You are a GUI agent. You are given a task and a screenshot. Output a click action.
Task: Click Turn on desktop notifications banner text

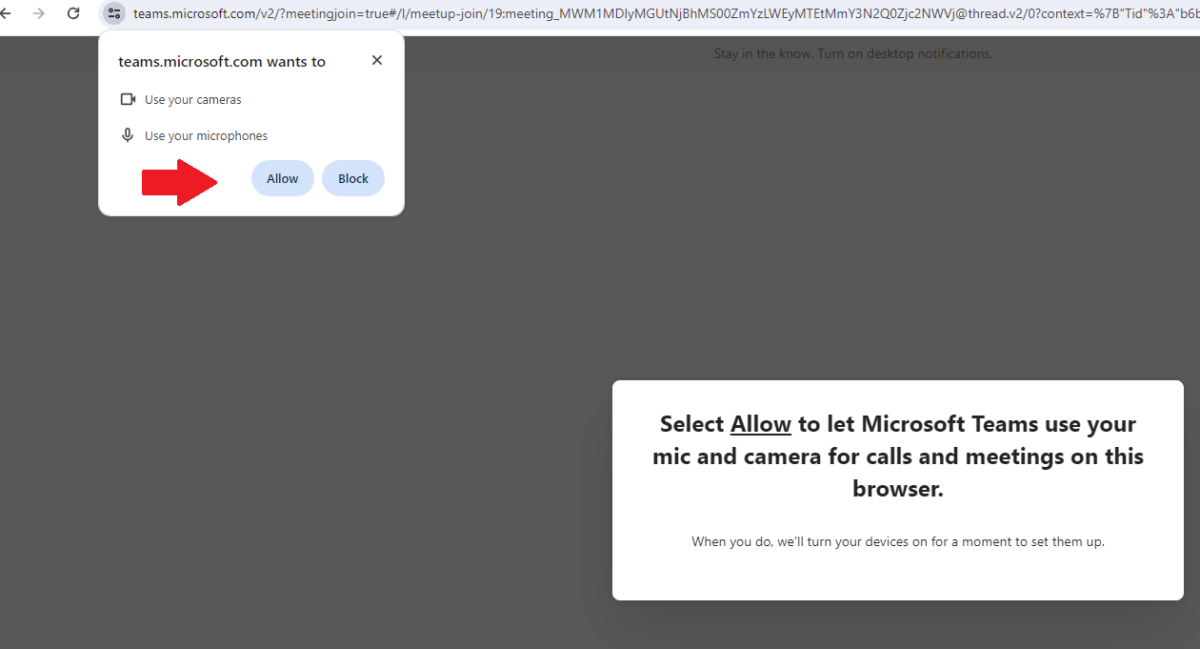click(x=852, y=54)
